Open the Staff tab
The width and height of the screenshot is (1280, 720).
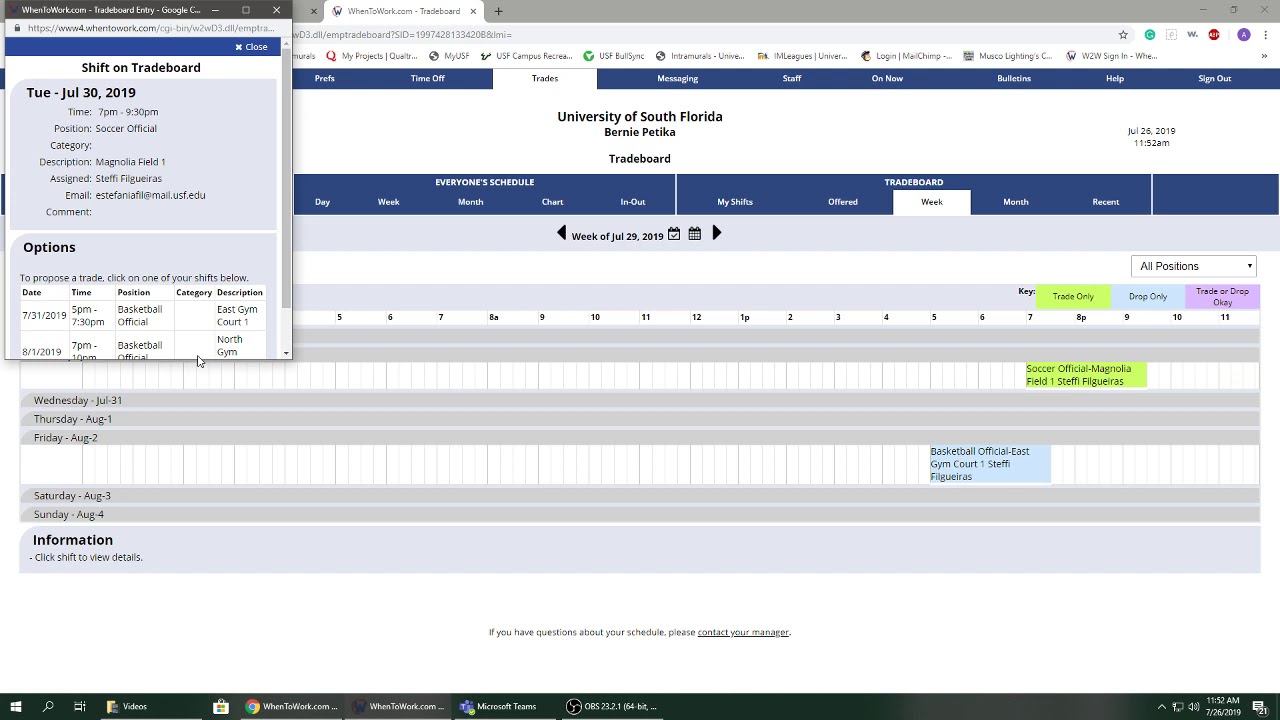[792, 78]
